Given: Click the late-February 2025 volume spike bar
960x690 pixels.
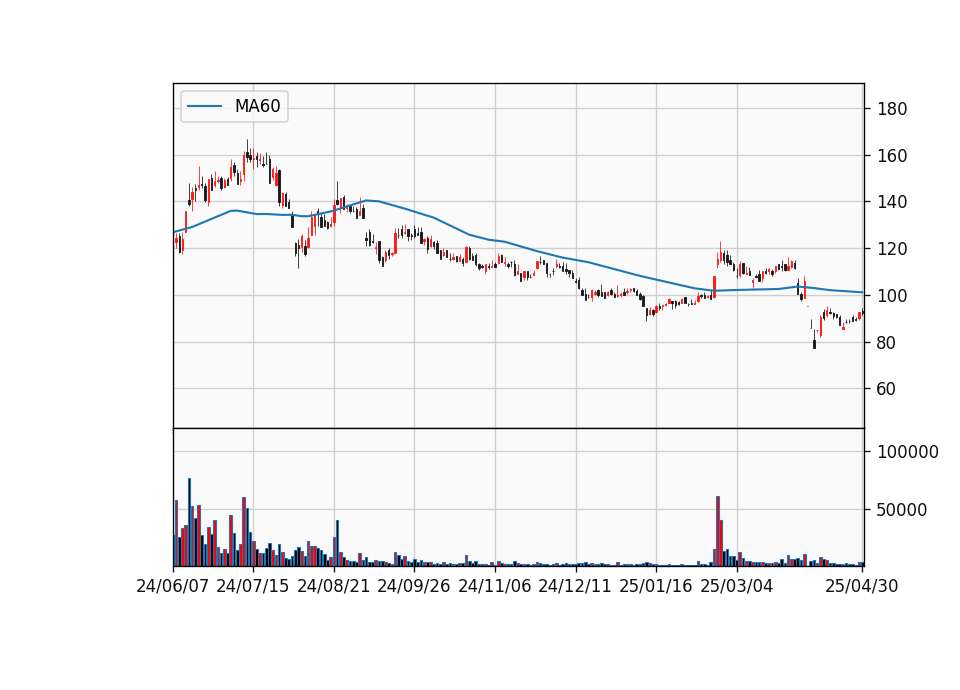Looking at the screenshot, I should pos(718,531).
